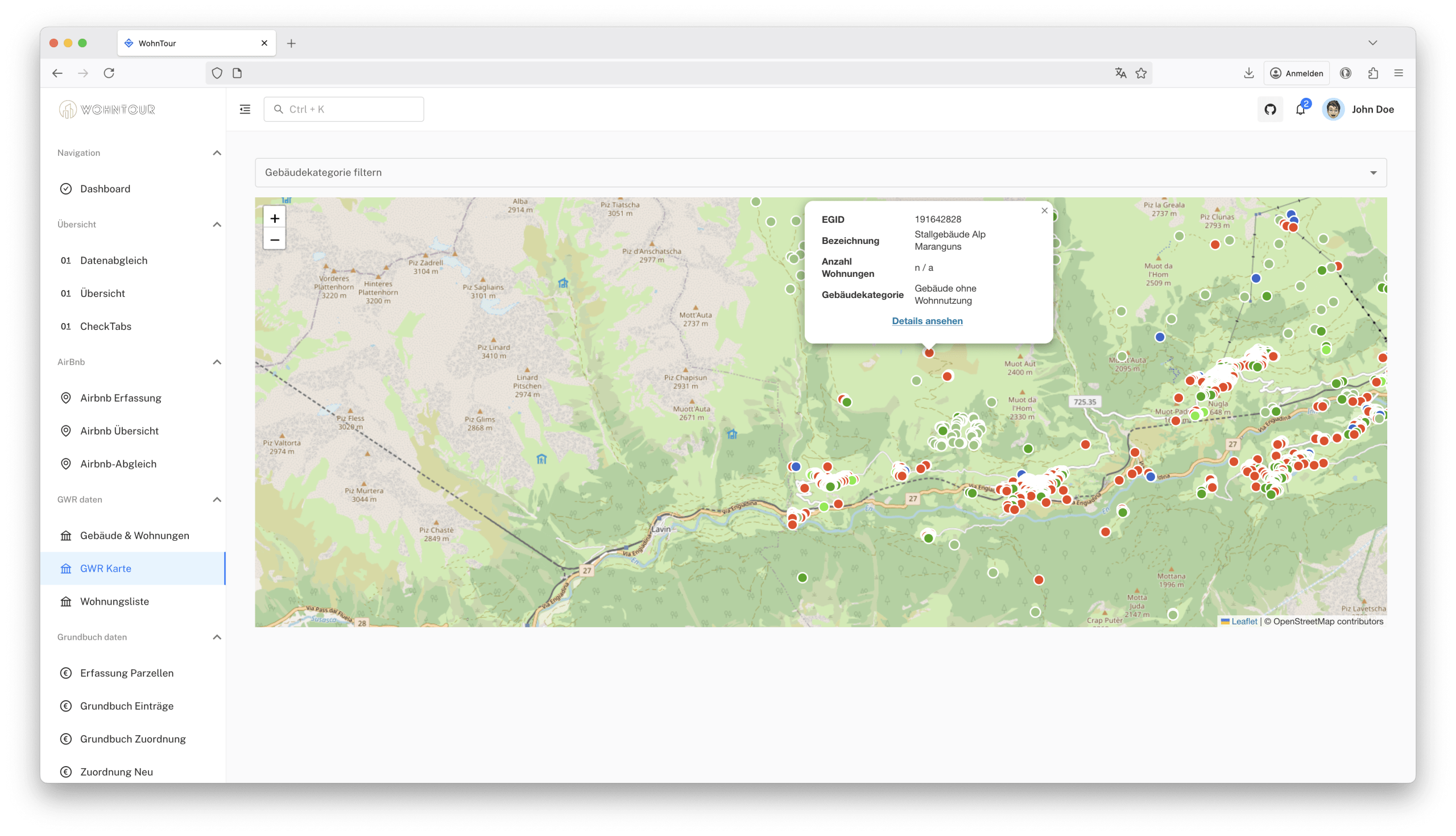Open notifications bell with badge
The image size is (1456, 836).
pyautogui.click(x=1300, y=109)
